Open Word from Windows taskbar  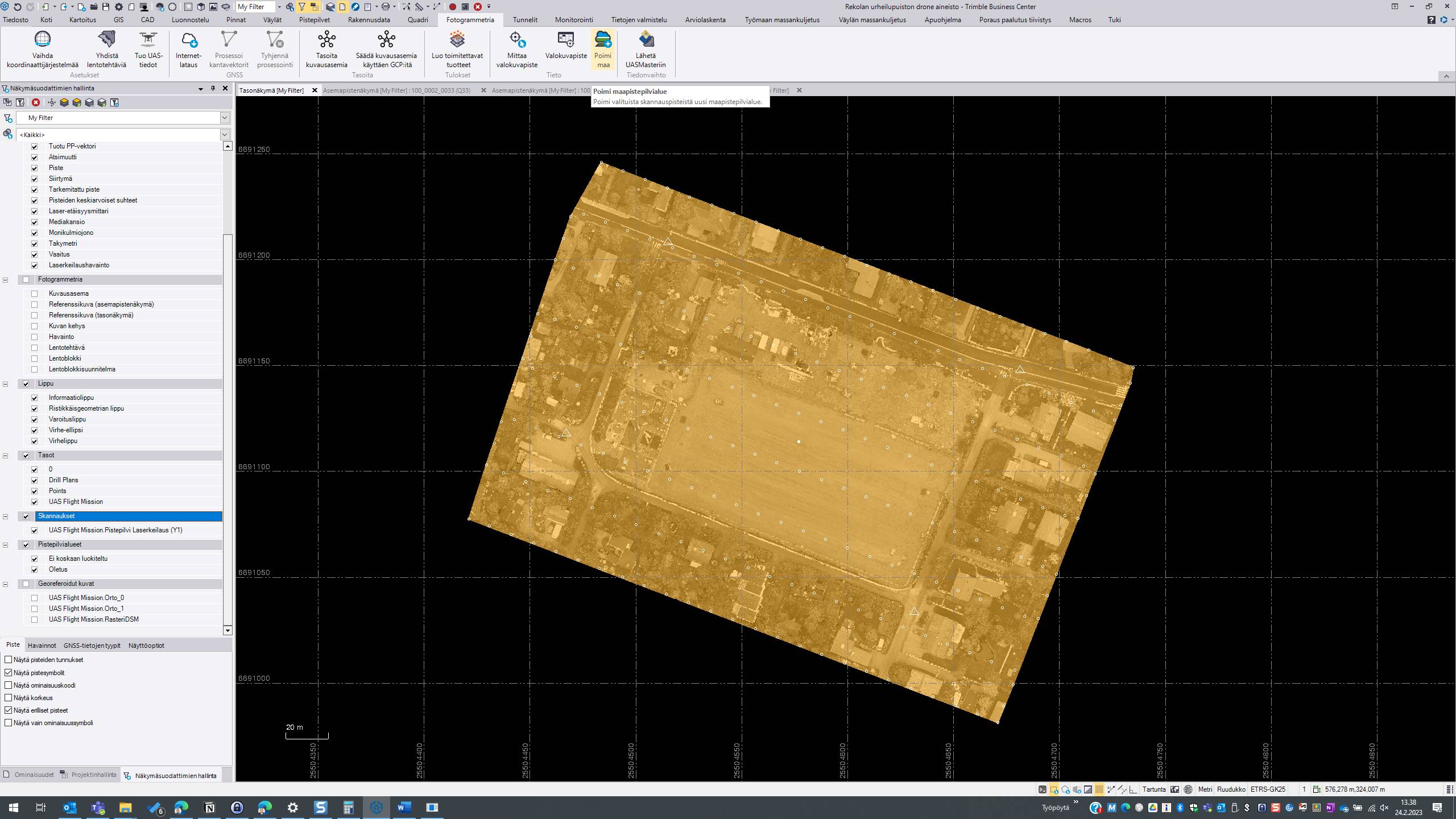coord(404,808)
